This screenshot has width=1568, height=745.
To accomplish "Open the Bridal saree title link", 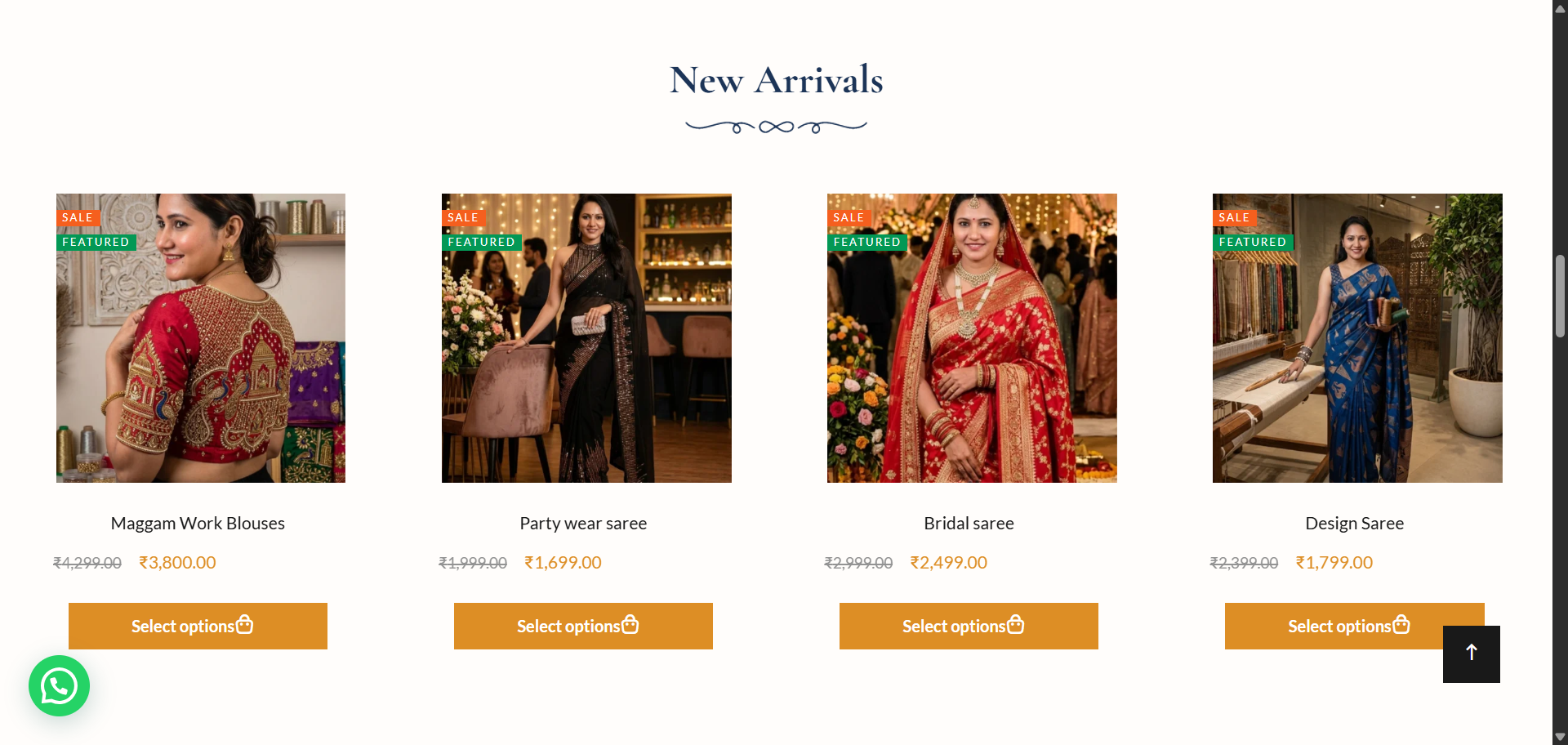I will coord(969,524).
